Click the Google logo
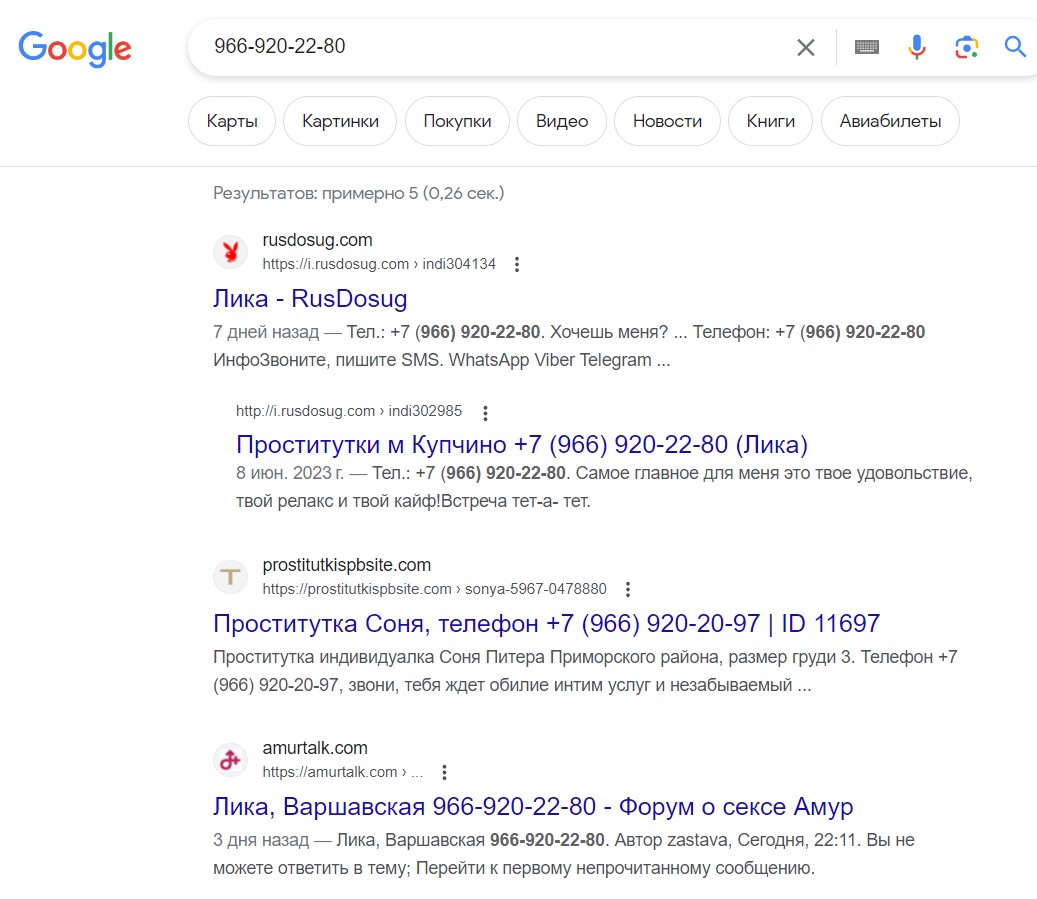 (x=75, y=47)
